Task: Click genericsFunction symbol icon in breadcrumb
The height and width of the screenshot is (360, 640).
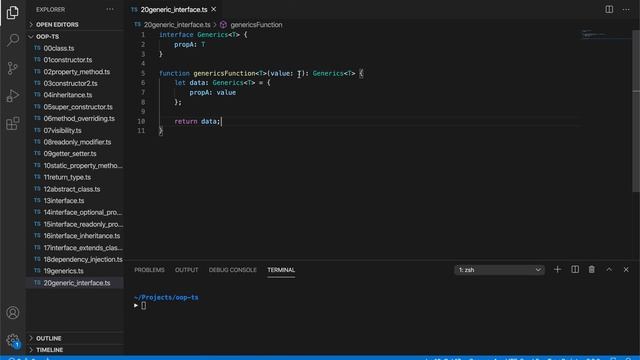Action: 223,25
